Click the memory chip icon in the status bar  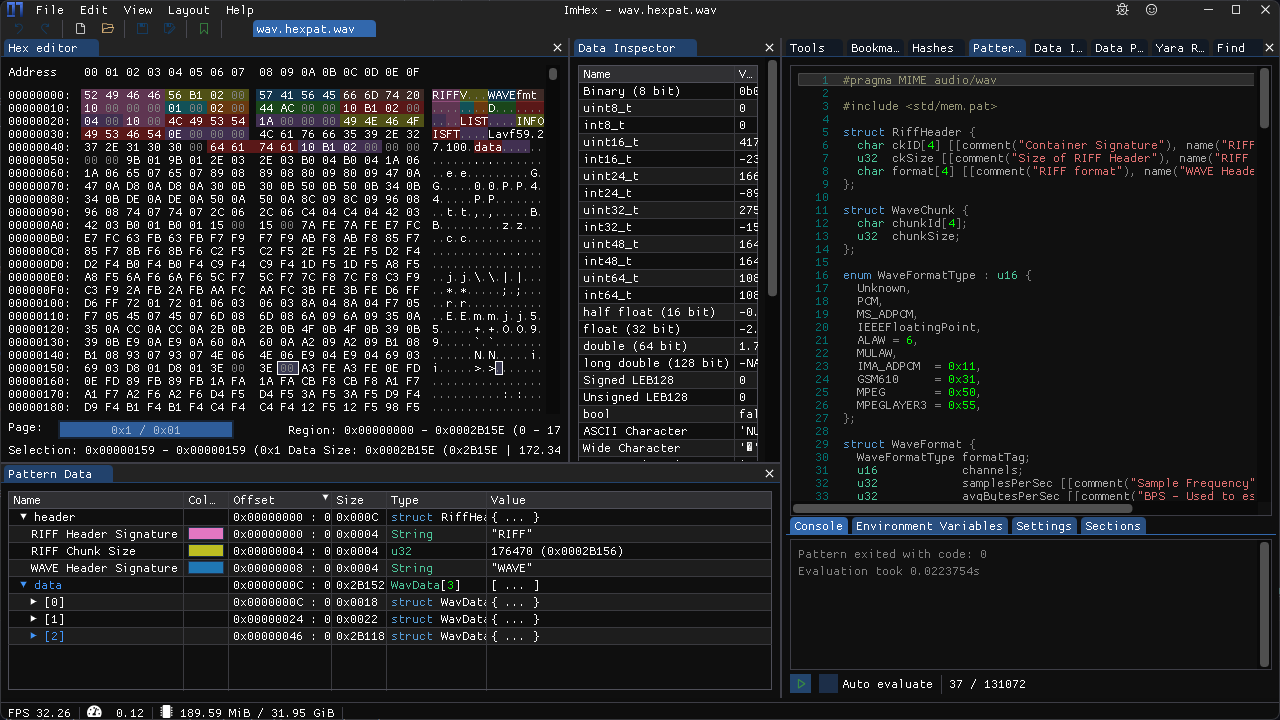point(165,712)
